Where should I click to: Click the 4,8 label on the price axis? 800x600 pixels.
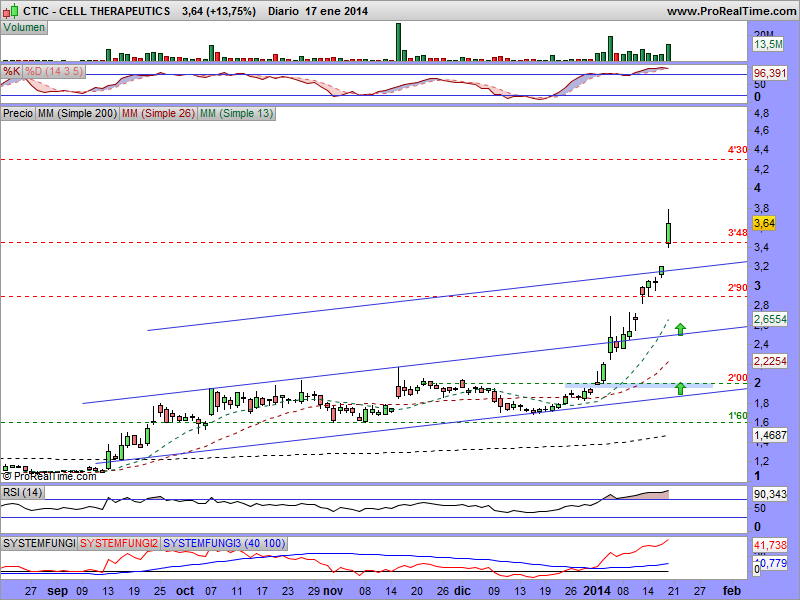click(761, 113)
